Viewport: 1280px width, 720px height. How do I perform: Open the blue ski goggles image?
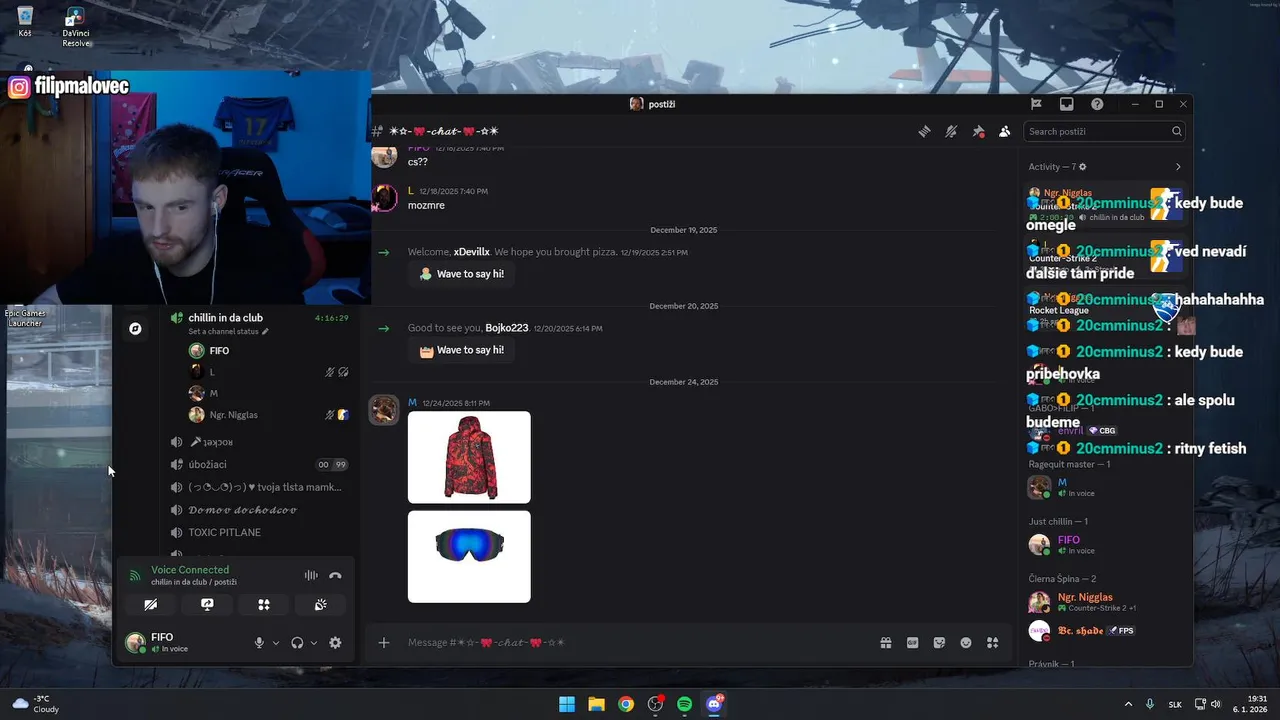tap(469, 557)
